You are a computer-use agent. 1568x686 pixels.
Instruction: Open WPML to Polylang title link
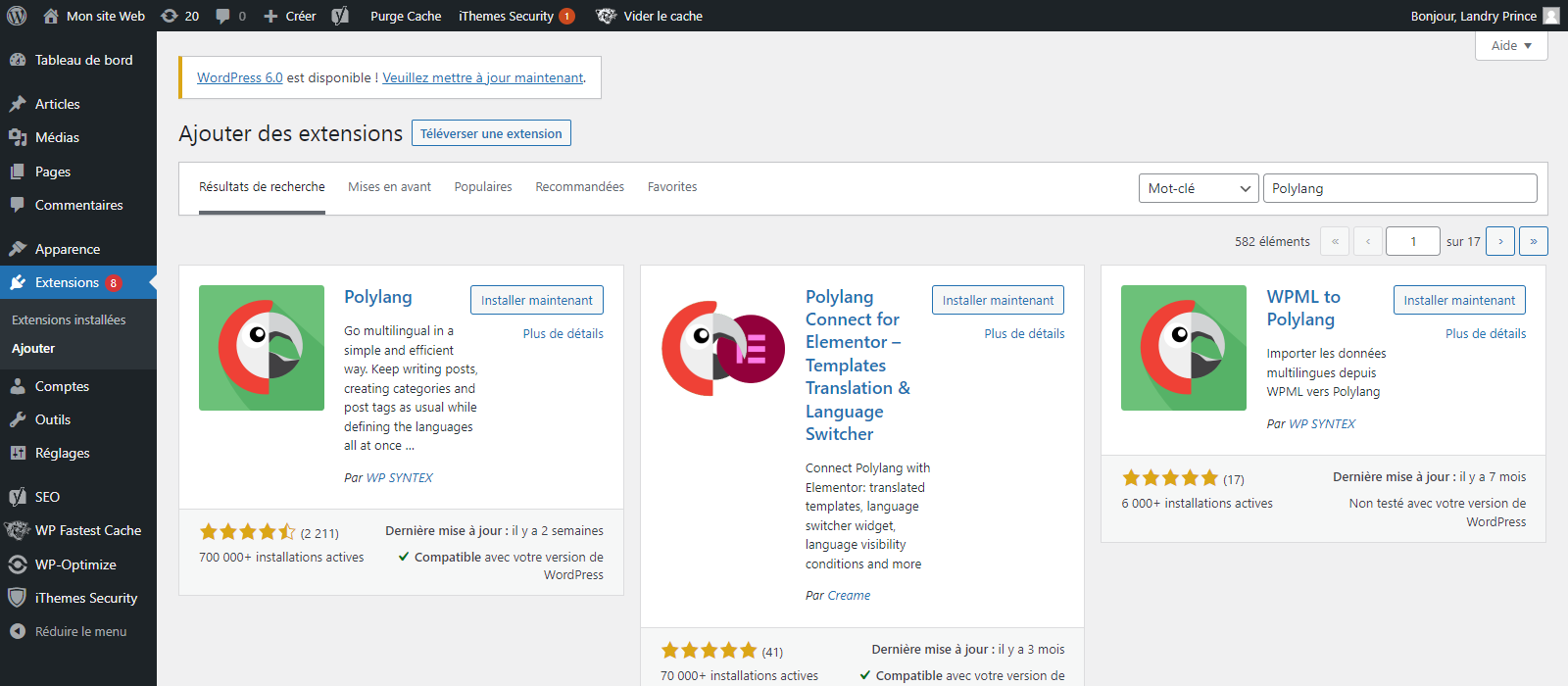tap(1303, 308)
